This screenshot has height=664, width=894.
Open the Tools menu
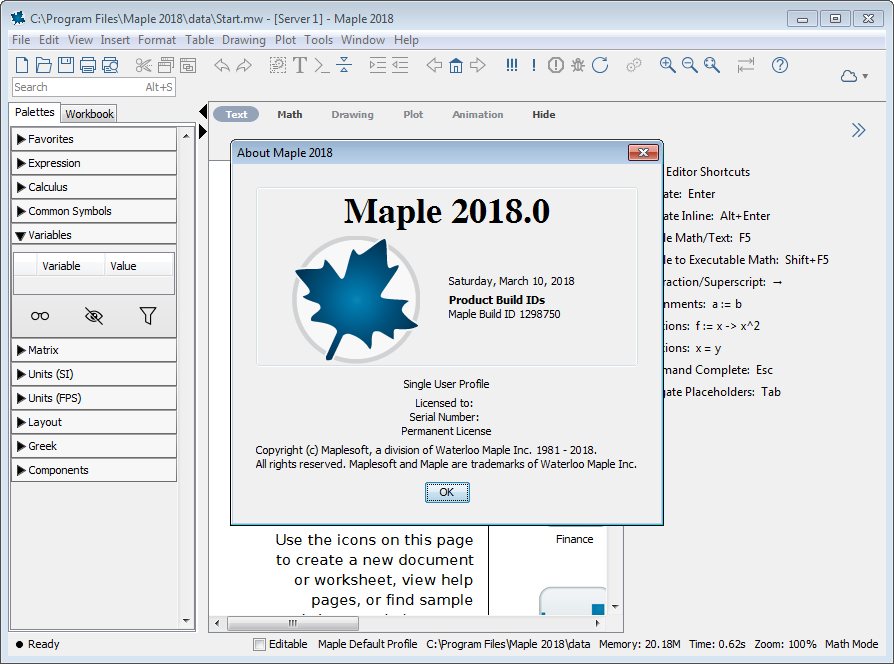point(318,40)
